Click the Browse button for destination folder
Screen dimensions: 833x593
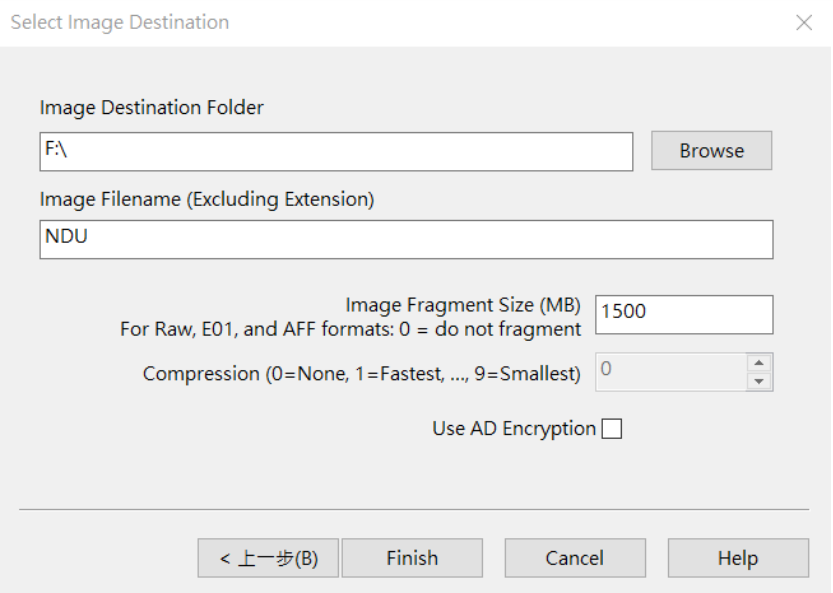(x=711, y=151)
